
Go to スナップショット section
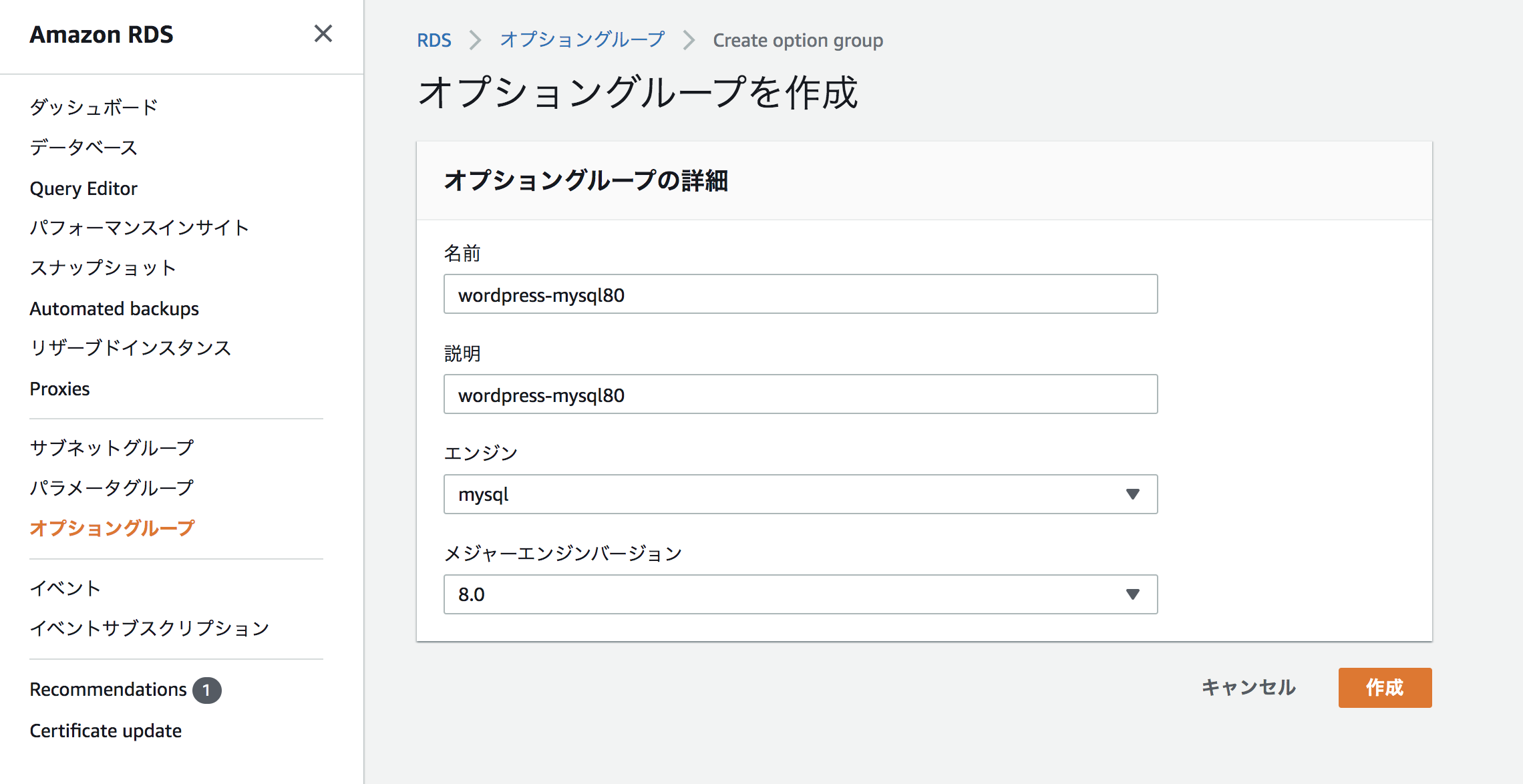pyautogui.click(x=103, y=268)
